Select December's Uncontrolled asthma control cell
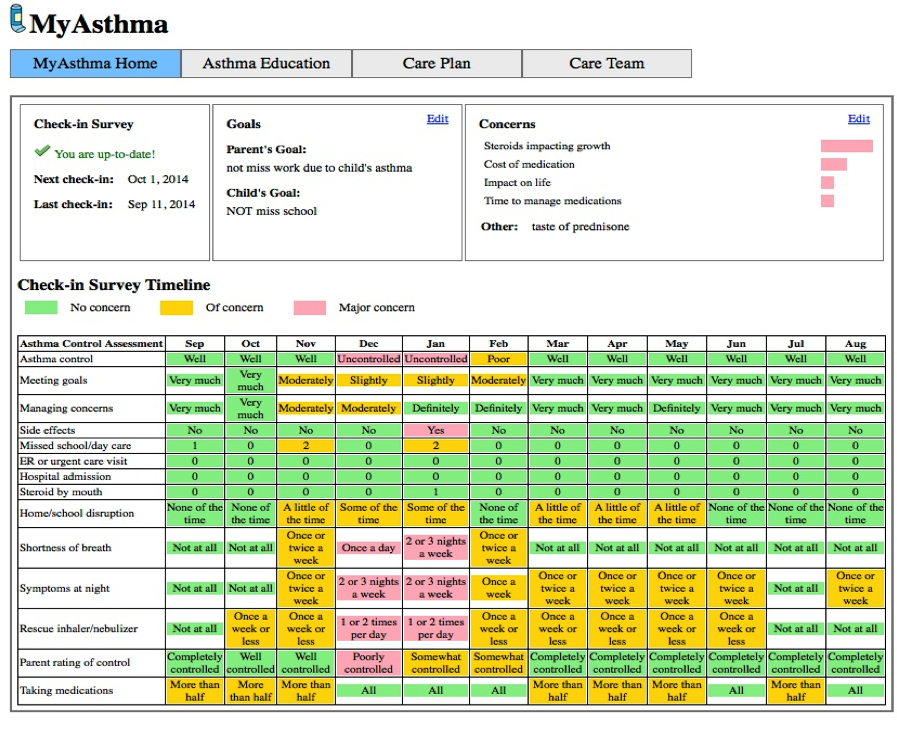Image resolution: width=897 pixels, height=736 pixels. tap(368, 359)
